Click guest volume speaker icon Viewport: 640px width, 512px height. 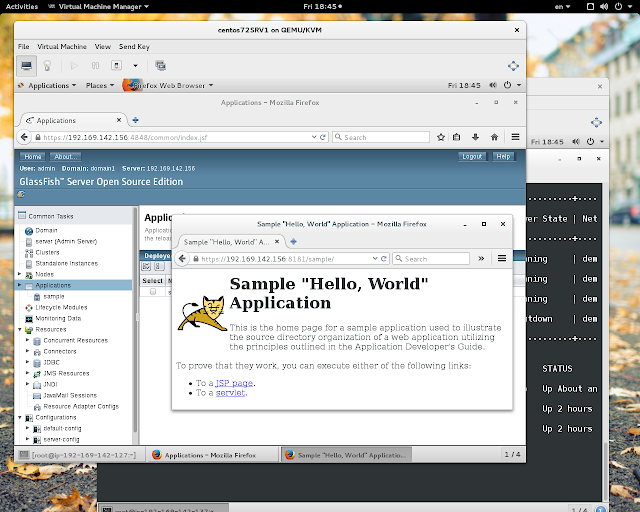coord(493,85)
